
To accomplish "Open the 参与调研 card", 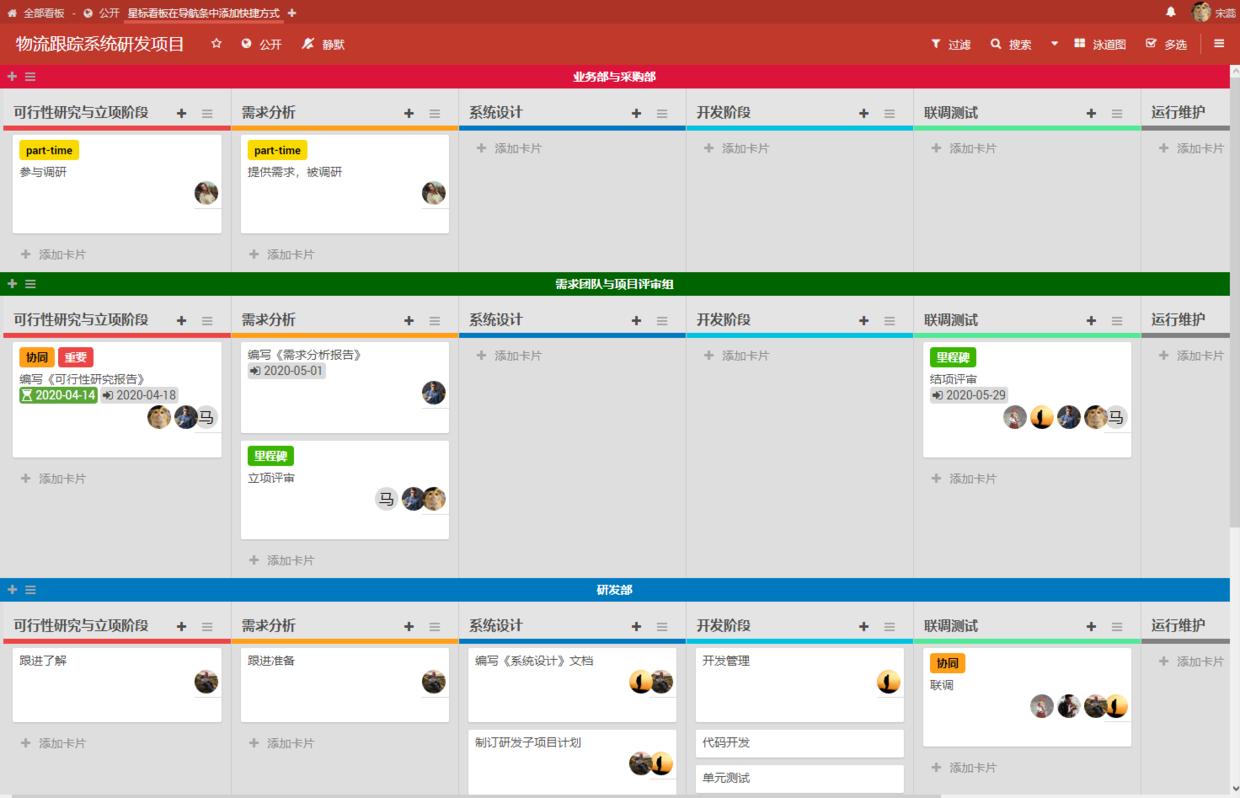I will tap(117, 184).
